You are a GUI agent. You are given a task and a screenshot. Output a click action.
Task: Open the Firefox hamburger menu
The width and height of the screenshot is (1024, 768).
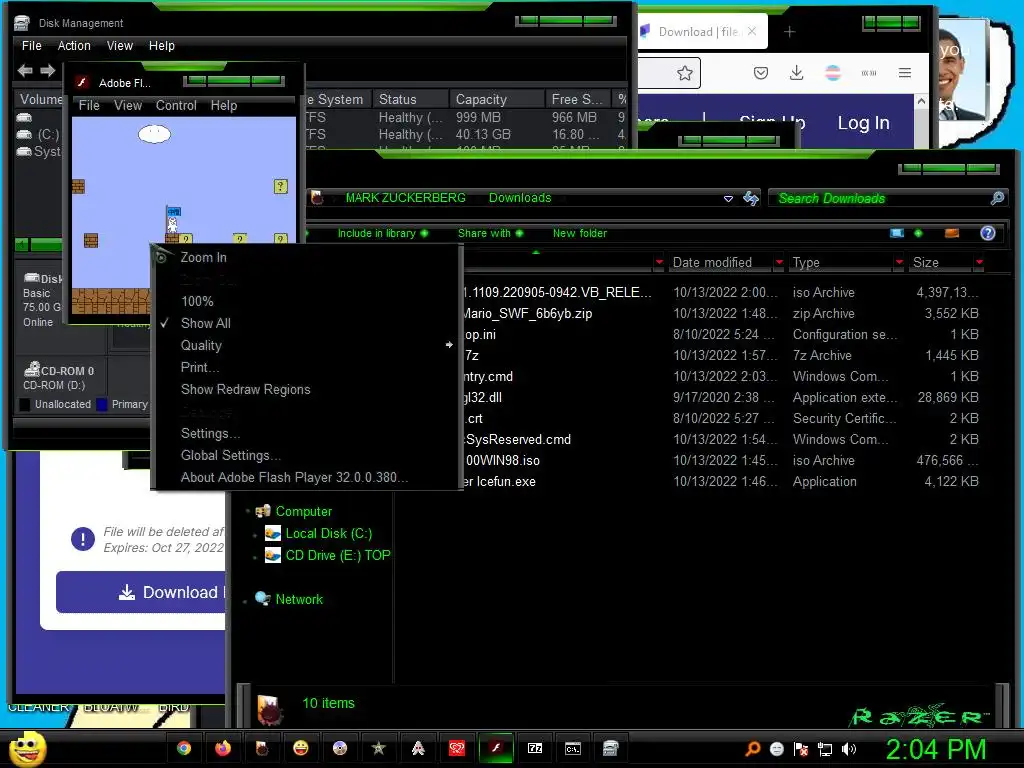pyautogui.click(x=904, y=72)
